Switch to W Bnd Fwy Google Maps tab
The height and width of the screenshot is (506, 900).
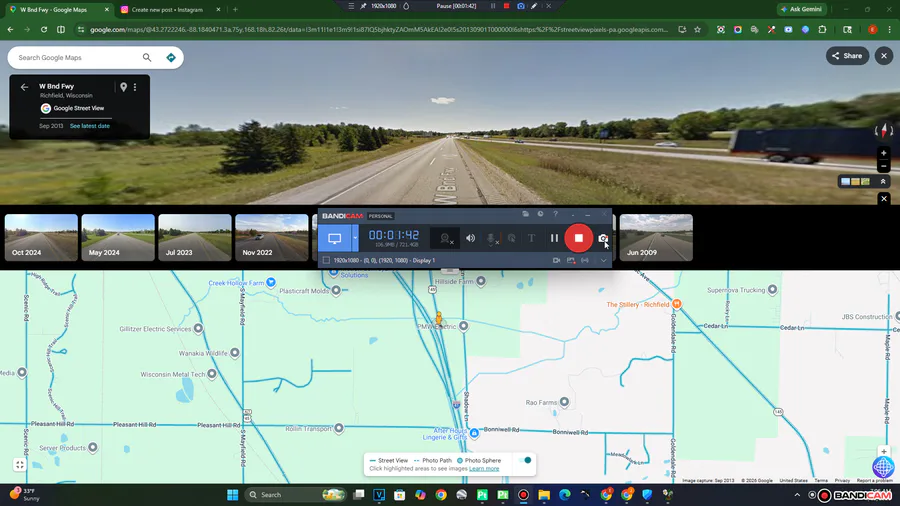pos(60,9)
